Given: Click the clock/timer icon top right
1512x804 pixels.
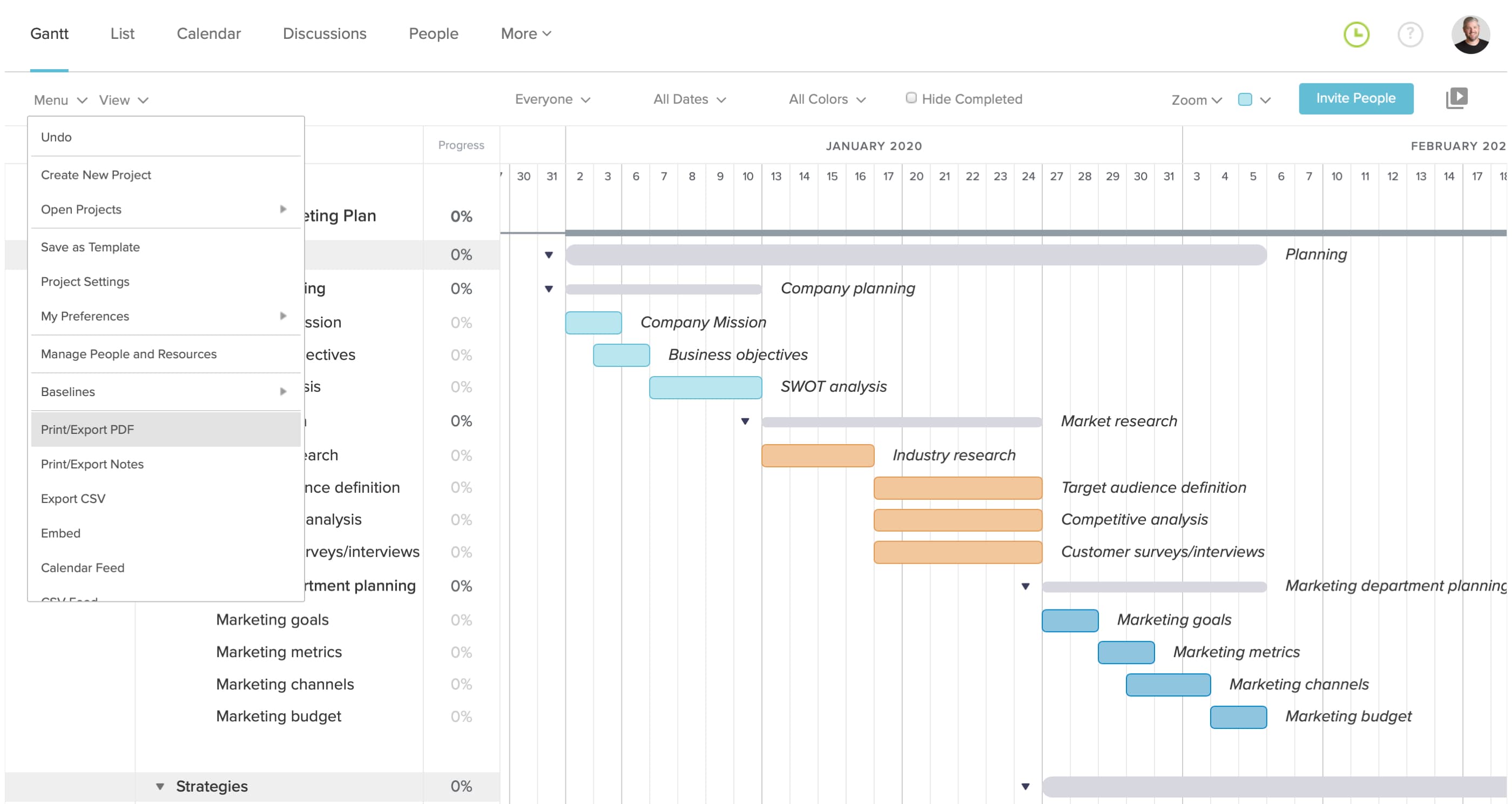Looking at the screenshot, I should click(x=1357, y=33).
